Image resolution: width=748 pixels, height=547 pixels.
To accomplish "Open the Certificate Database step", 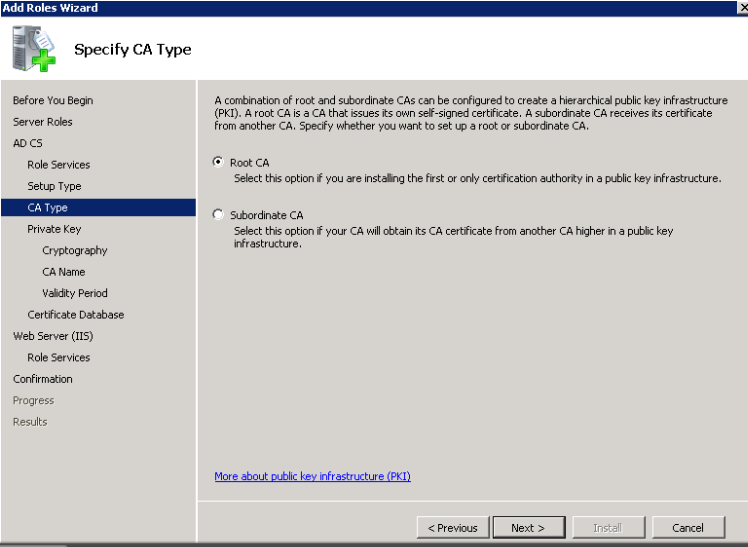I will point(75,315).
